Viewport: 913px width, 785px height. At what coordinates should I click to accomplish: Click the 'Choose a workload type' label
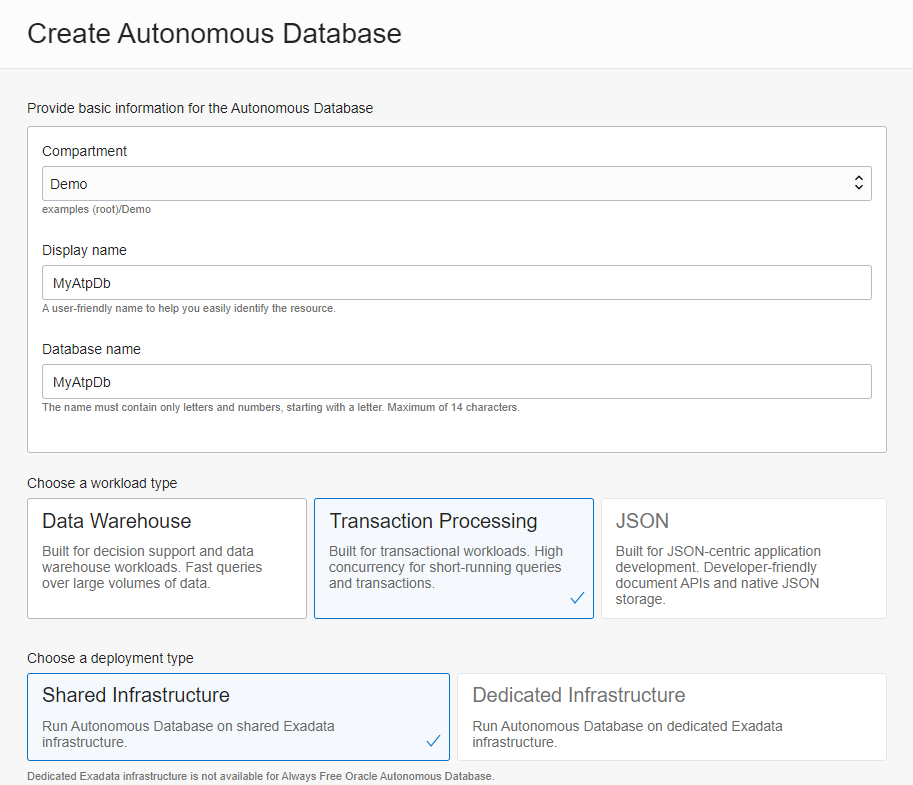(x=102, y=483)
